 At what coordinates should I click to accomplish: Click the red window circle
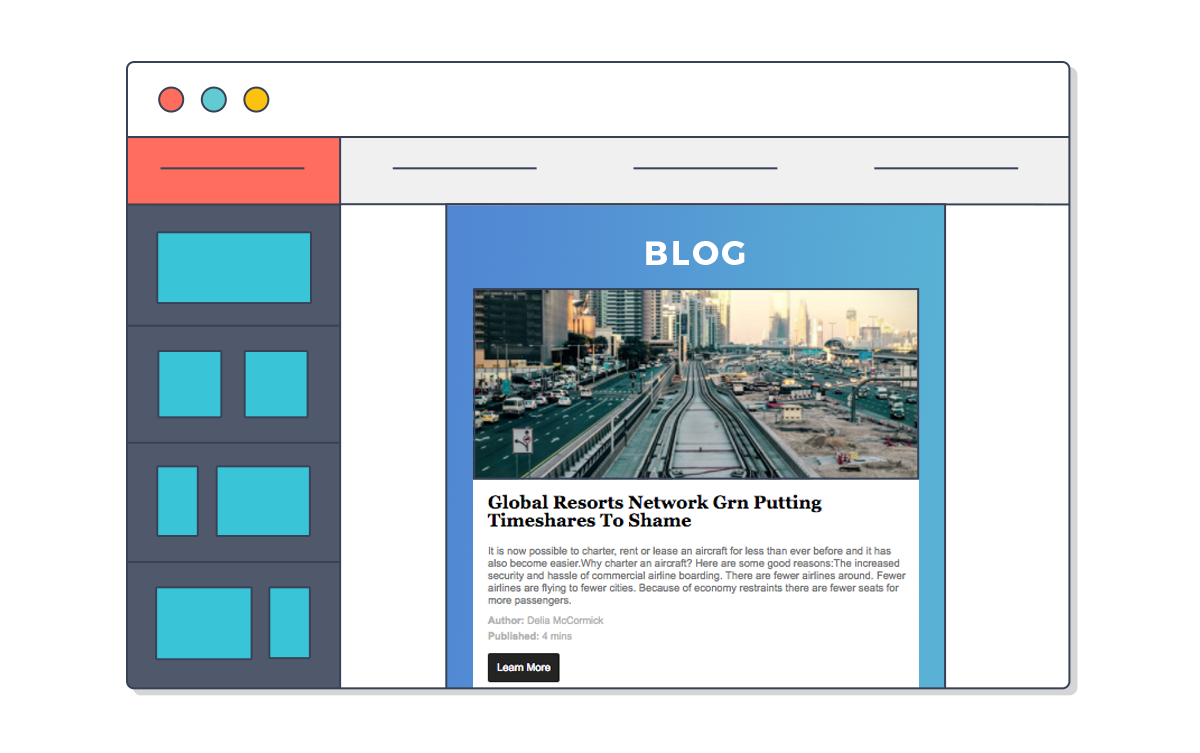171,100
